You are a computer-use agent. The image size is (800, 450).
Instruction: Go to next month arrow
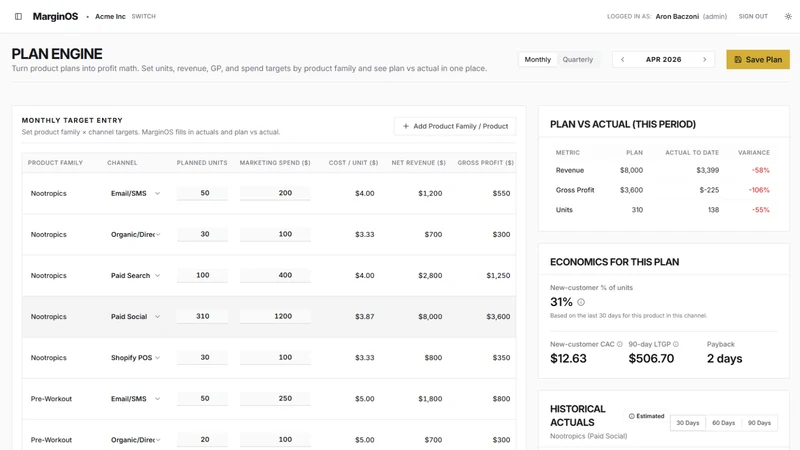(705, 60)
